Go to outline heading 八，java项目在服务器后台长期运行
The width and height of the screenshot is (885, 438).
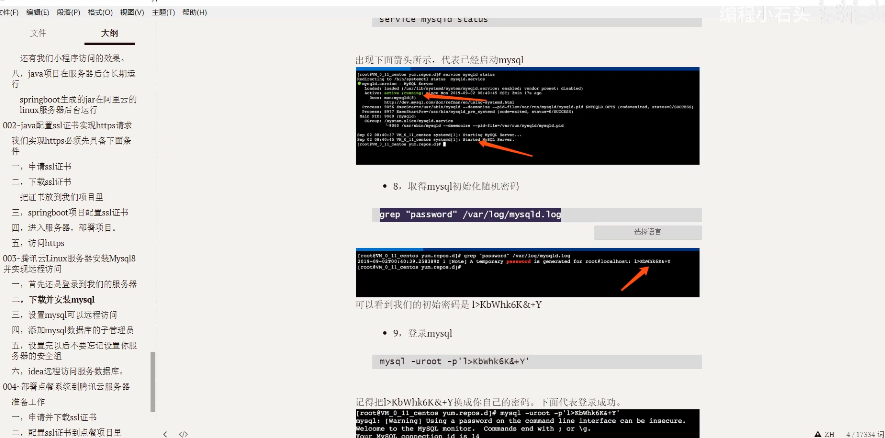pos(74,78)
